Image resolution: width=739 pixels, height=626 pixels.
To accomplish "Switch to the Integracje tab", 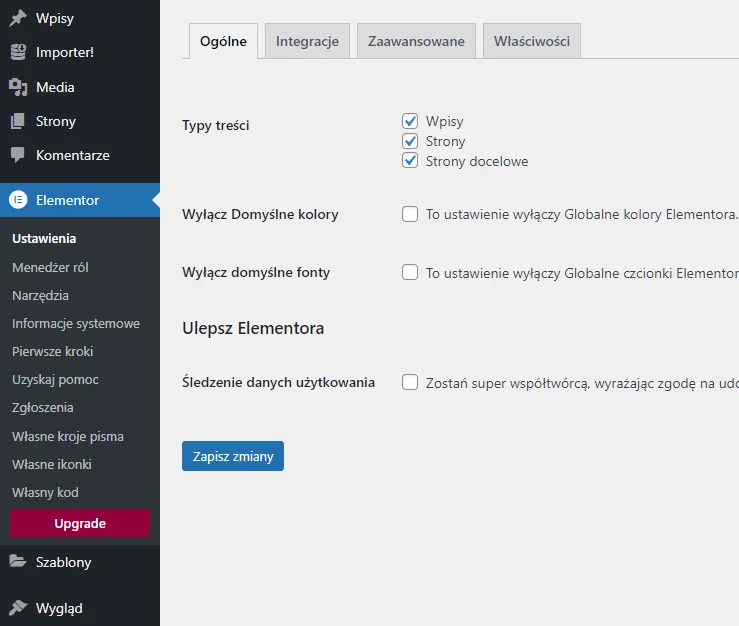I will point(307,41).
